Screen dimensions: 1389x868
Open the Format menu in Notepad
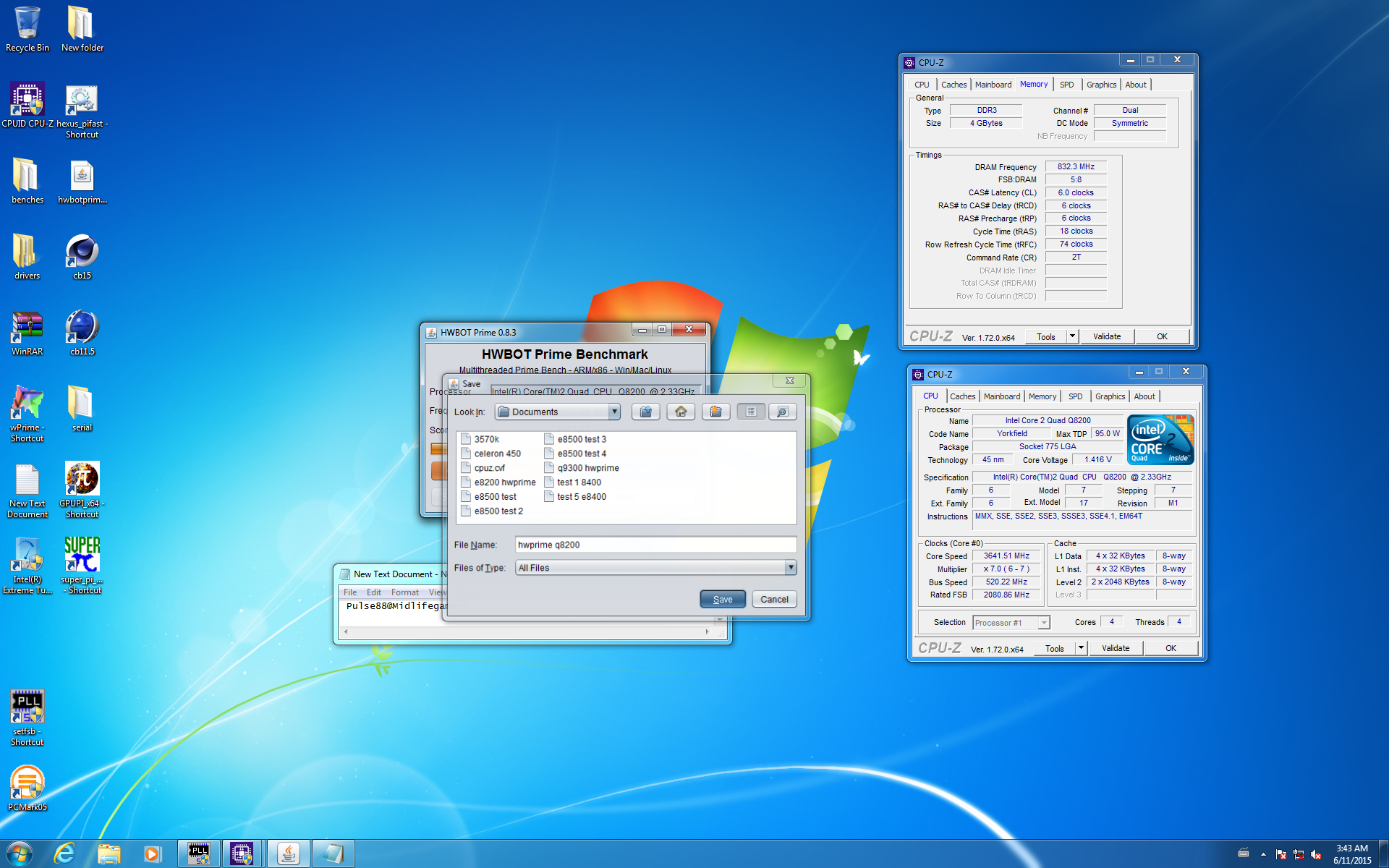pos(404,592)
